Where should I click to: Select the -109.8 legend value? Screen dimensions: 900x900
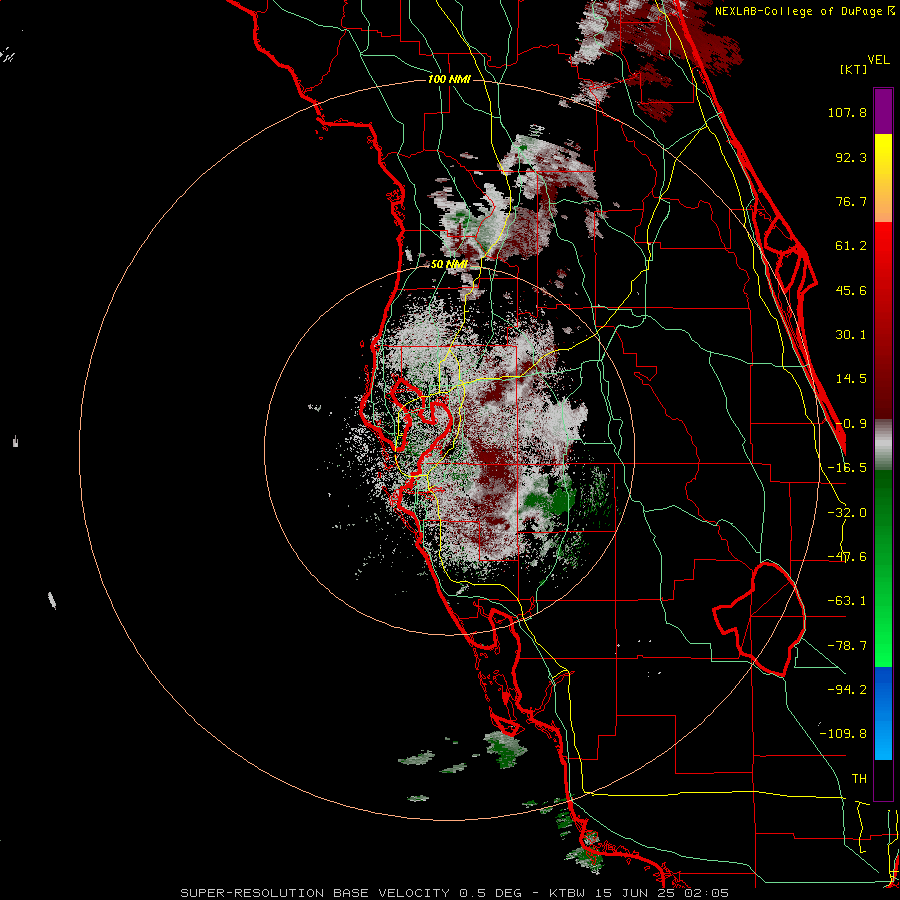843,734
